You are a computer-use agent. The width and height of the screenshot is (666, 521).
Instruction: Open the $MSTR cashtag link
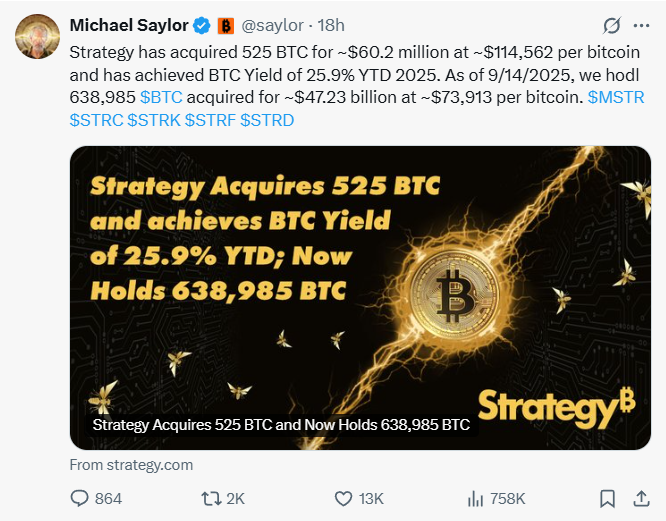point(616,97)
